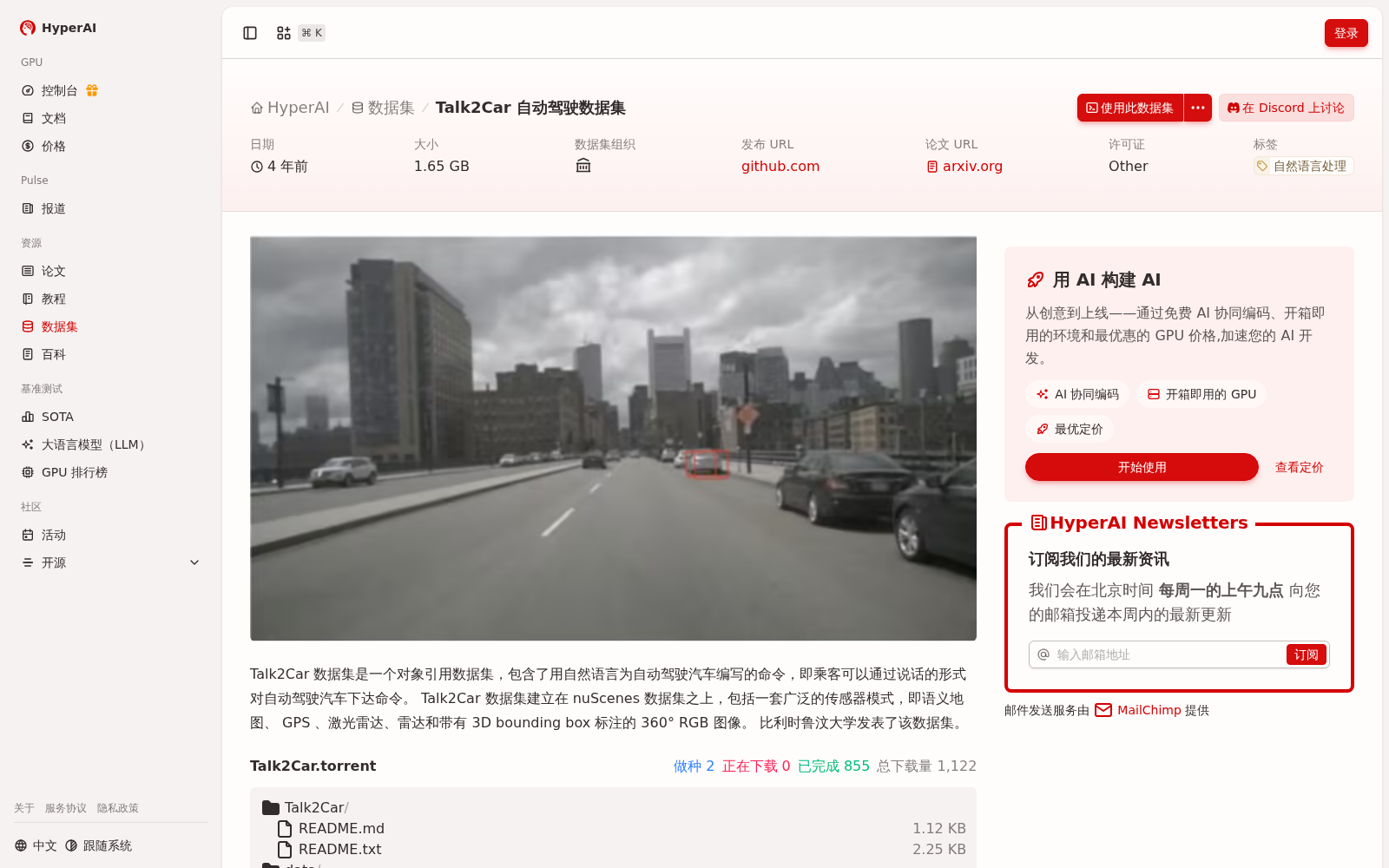This screenshot has width=1389, height=868.
Task: Click the gift icon next to 控制台
Action: [x=92, y=90]
